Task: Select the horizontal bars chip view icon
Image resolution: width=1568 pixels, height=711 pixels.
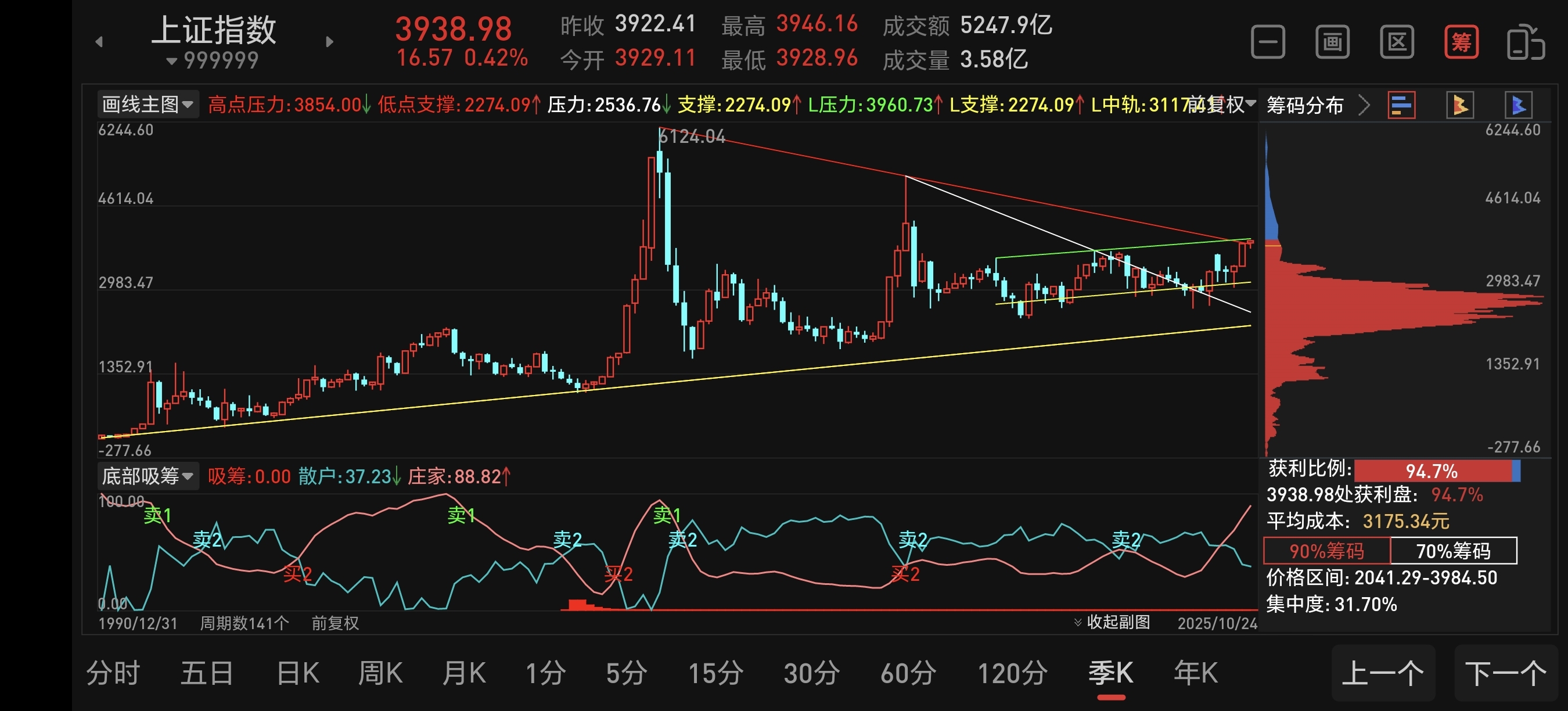Action: click(x=1401, y=105)
